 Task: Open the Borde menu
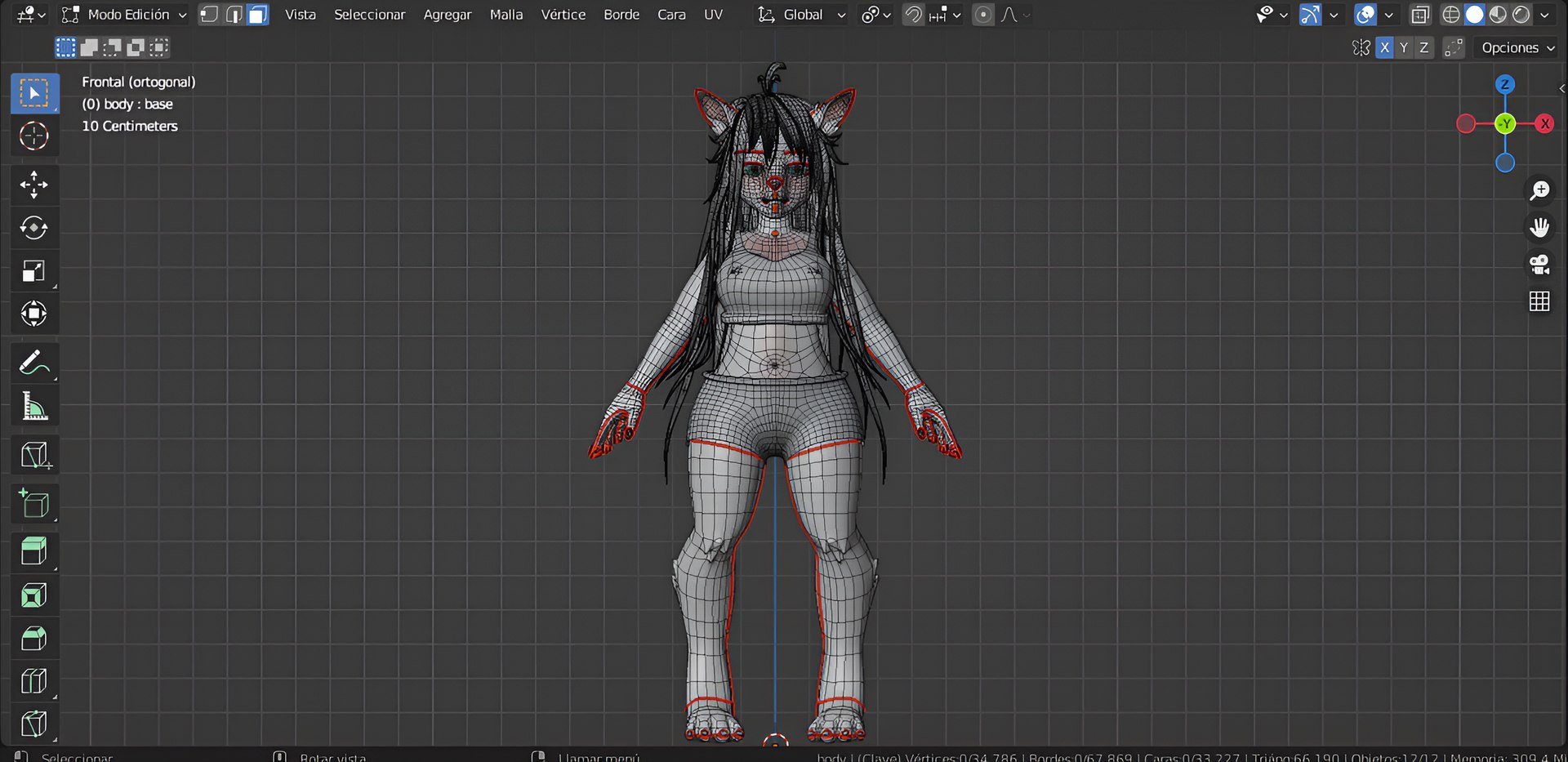pos(621,15)
